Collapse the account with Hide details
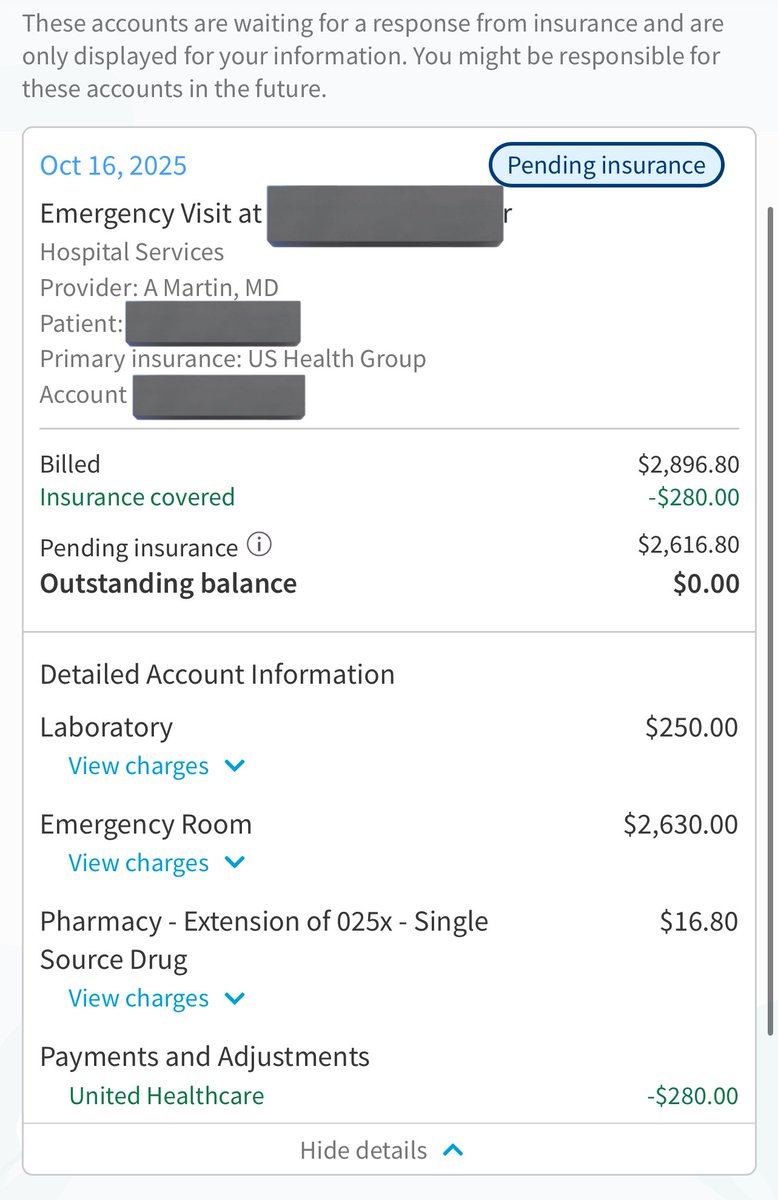This screenshot has width=778, height=1200. 364,1150
